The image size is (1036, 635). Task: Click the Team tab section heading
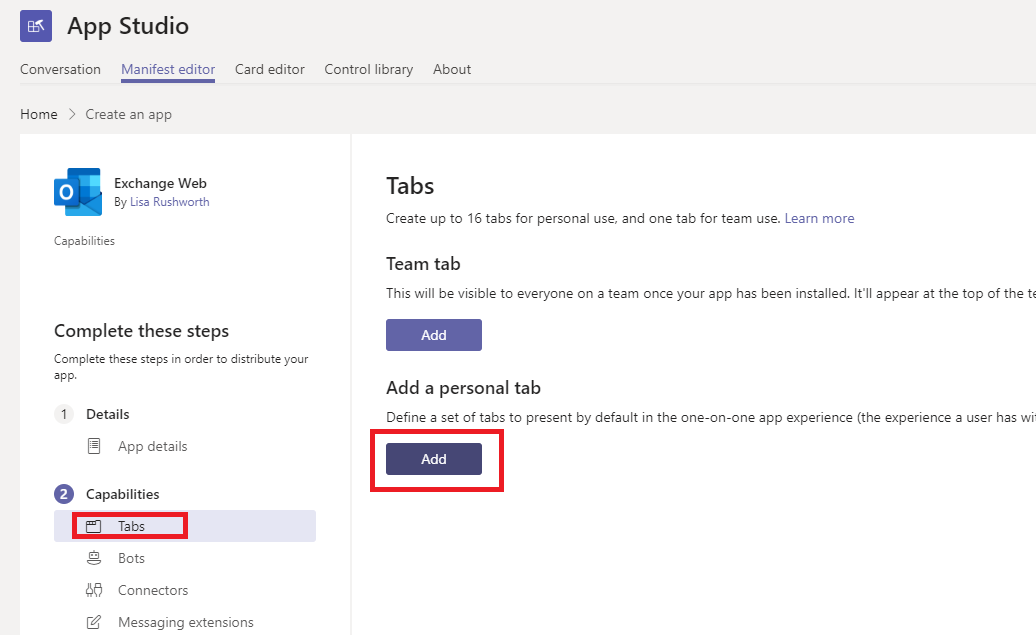point(423,264)
